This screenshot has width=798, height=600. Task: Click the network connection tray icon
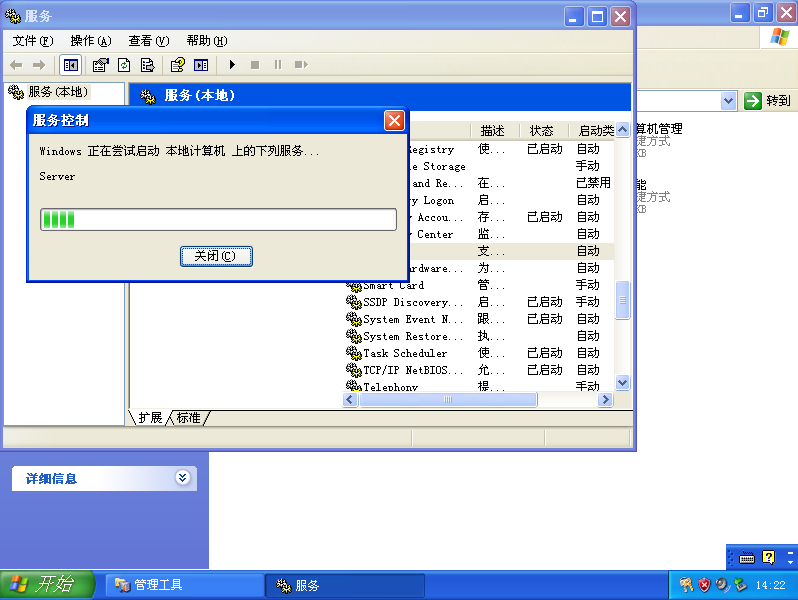(740, 585)
